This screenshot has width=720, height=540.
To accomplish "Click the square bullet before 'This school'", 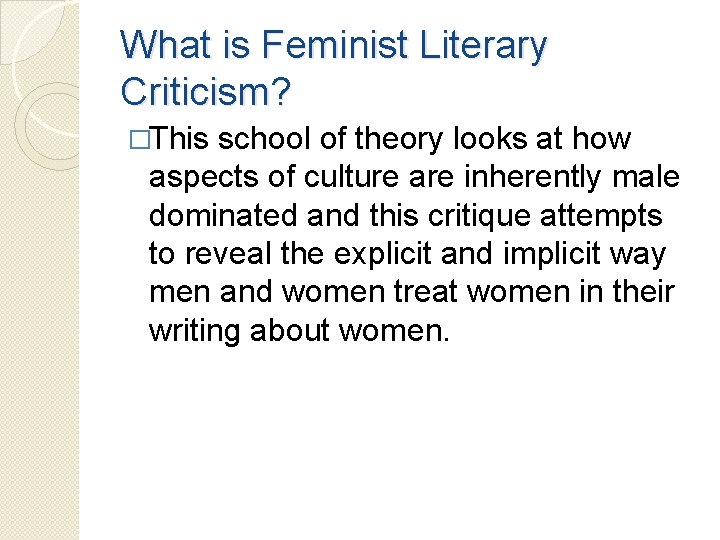I will (x=140, y=140).
